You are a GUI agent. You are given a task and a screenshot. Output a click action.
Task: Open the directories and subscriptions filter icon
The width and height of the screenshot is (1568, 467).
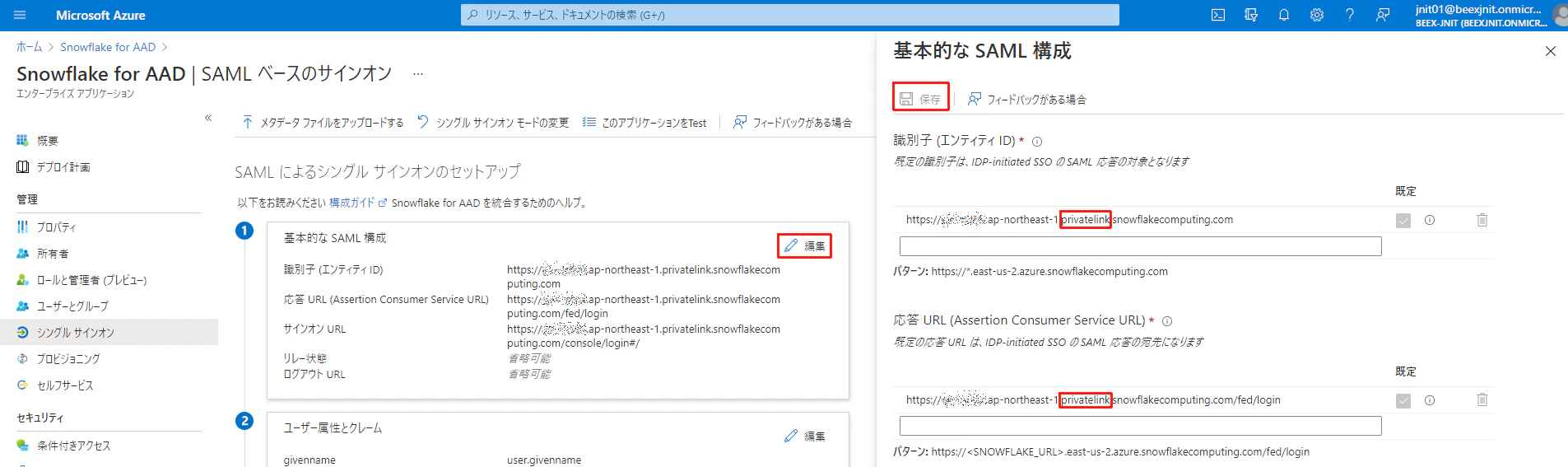click(x=1251, y=15)
